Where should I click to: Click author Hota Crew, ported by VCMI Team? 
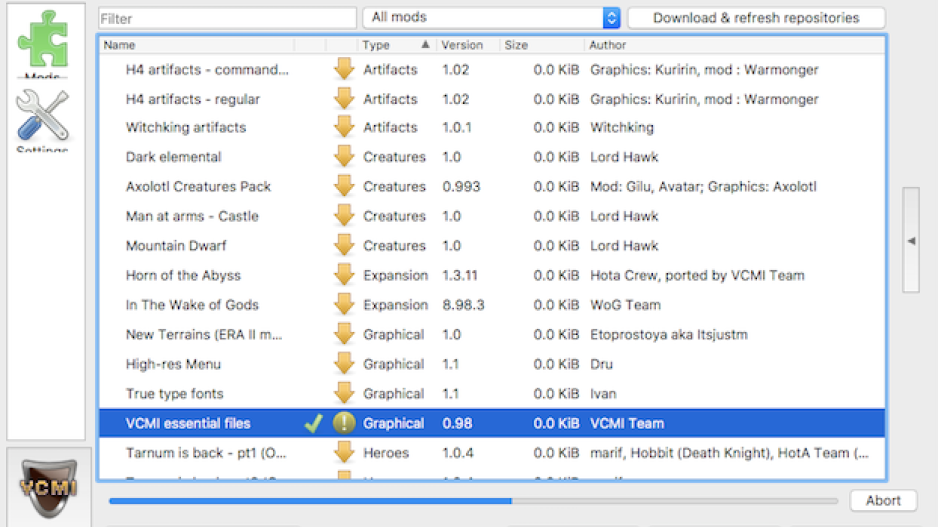697,275
